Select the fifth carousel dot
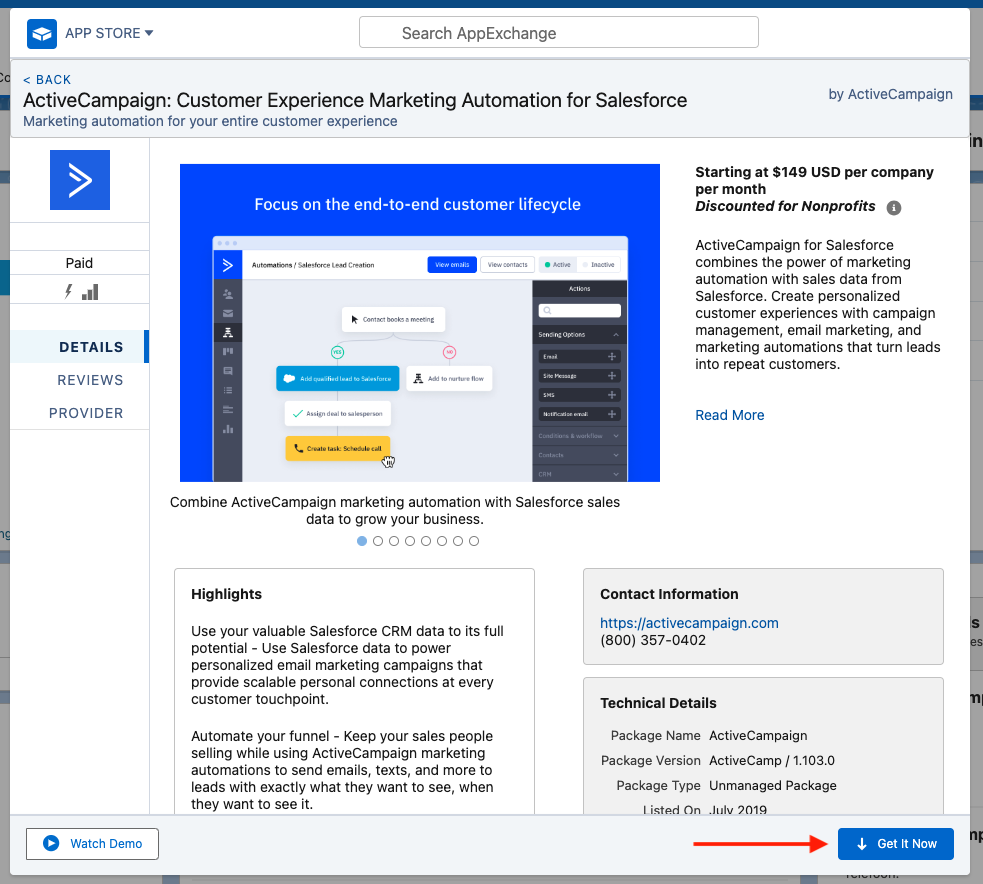 [x=426, y=541]
